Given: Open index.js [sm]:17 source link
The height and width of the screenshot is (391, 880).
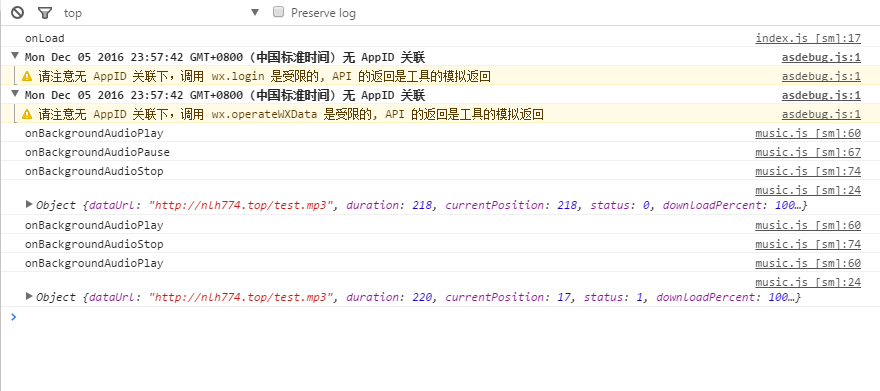Looking at the screenshot, I should pos(808,38).
